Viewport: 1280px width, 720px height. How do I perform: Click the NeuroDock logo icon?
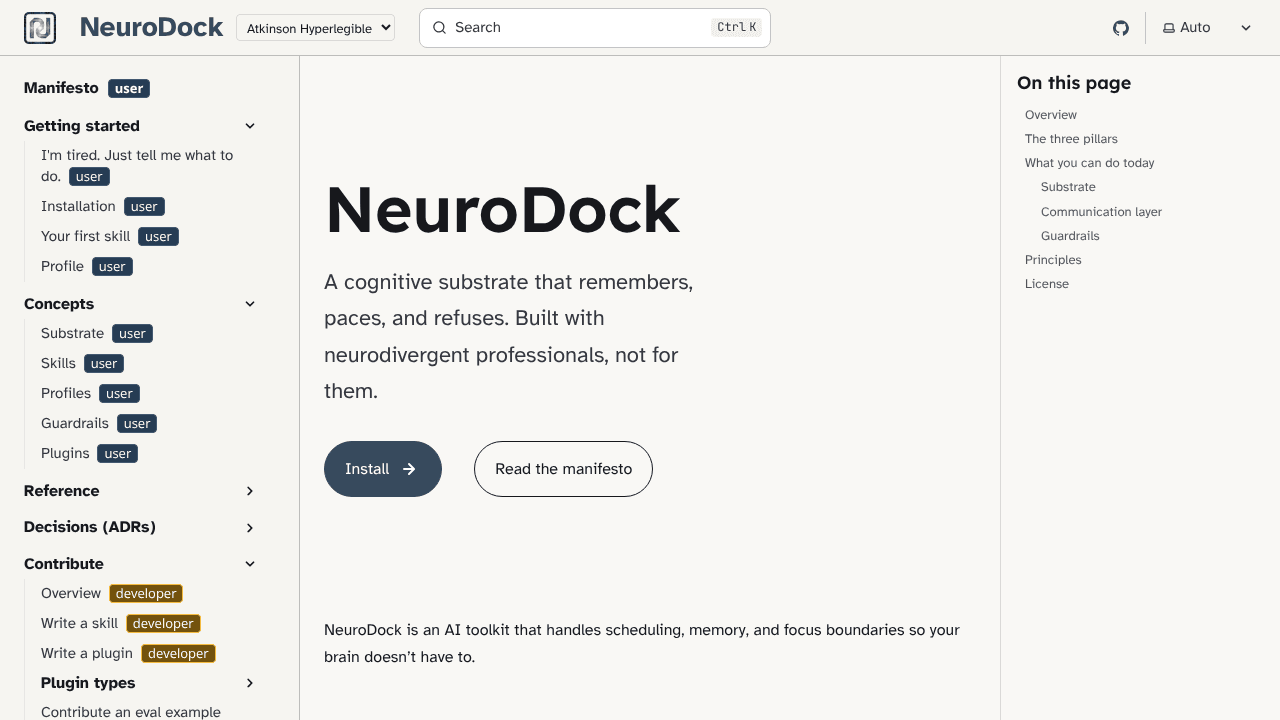pos(40,28)
